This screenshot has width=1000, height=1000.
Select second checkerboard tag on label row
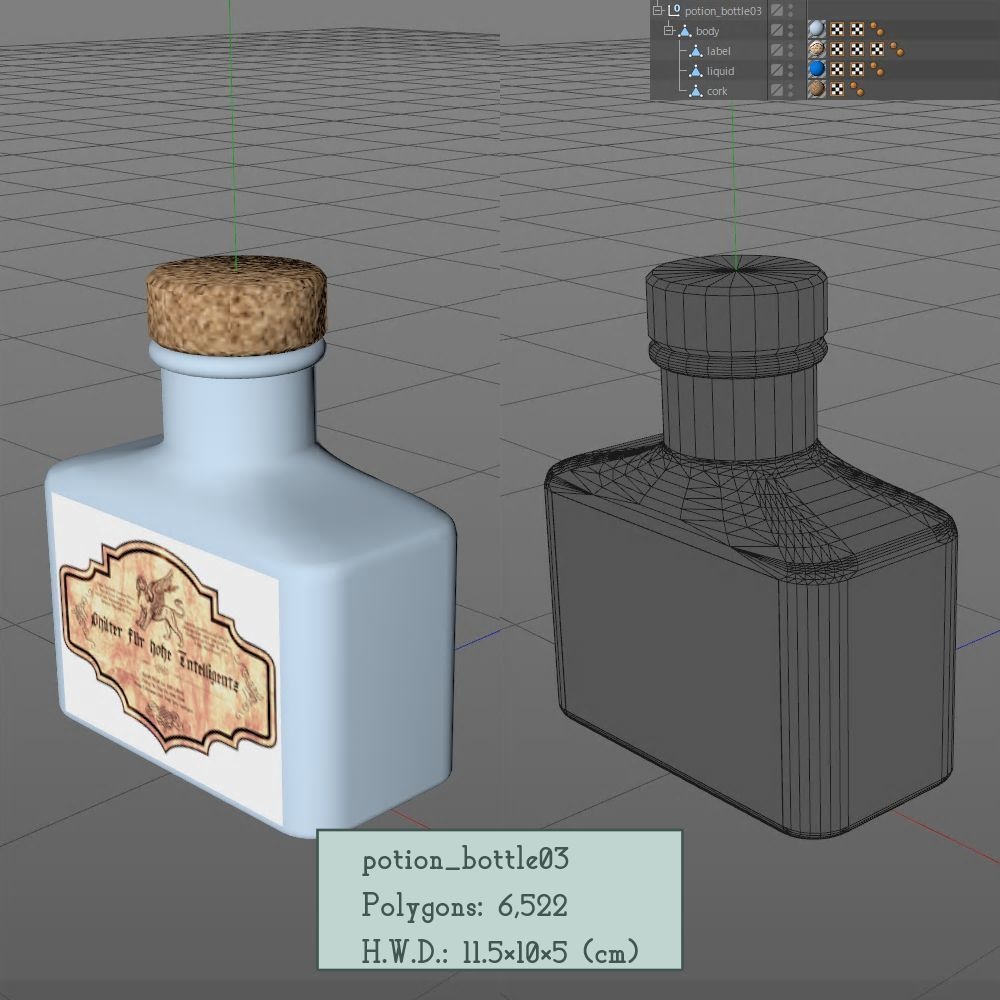coord(857,49)
